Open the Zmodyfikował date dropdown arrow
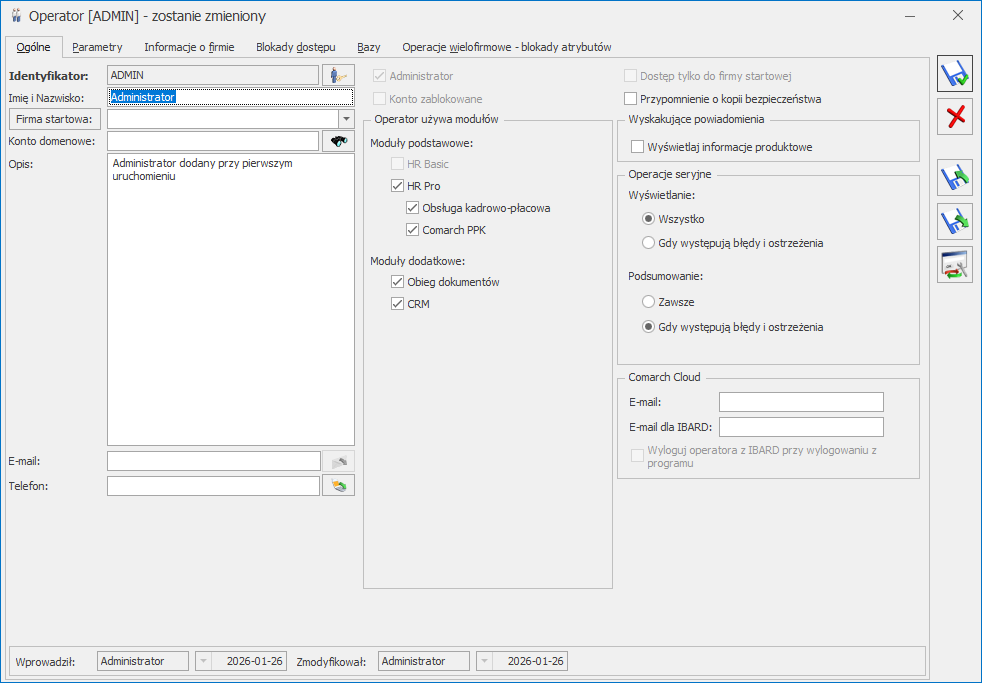 484,661
